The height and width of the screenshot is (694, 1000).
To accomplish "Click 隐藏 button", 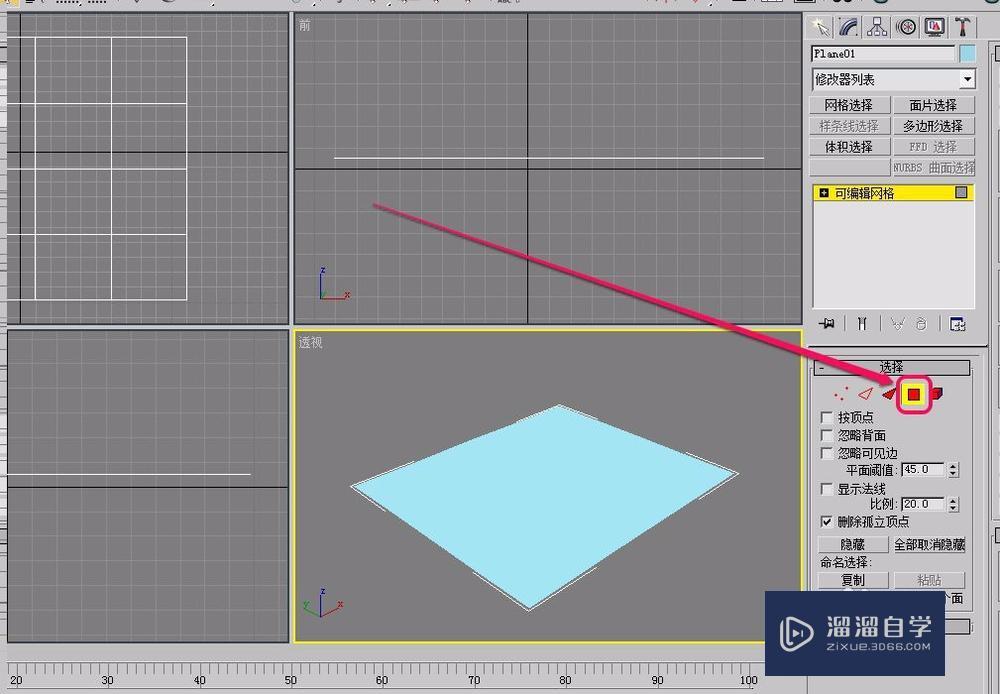I will pyautogui.click(x=853, y=545).
